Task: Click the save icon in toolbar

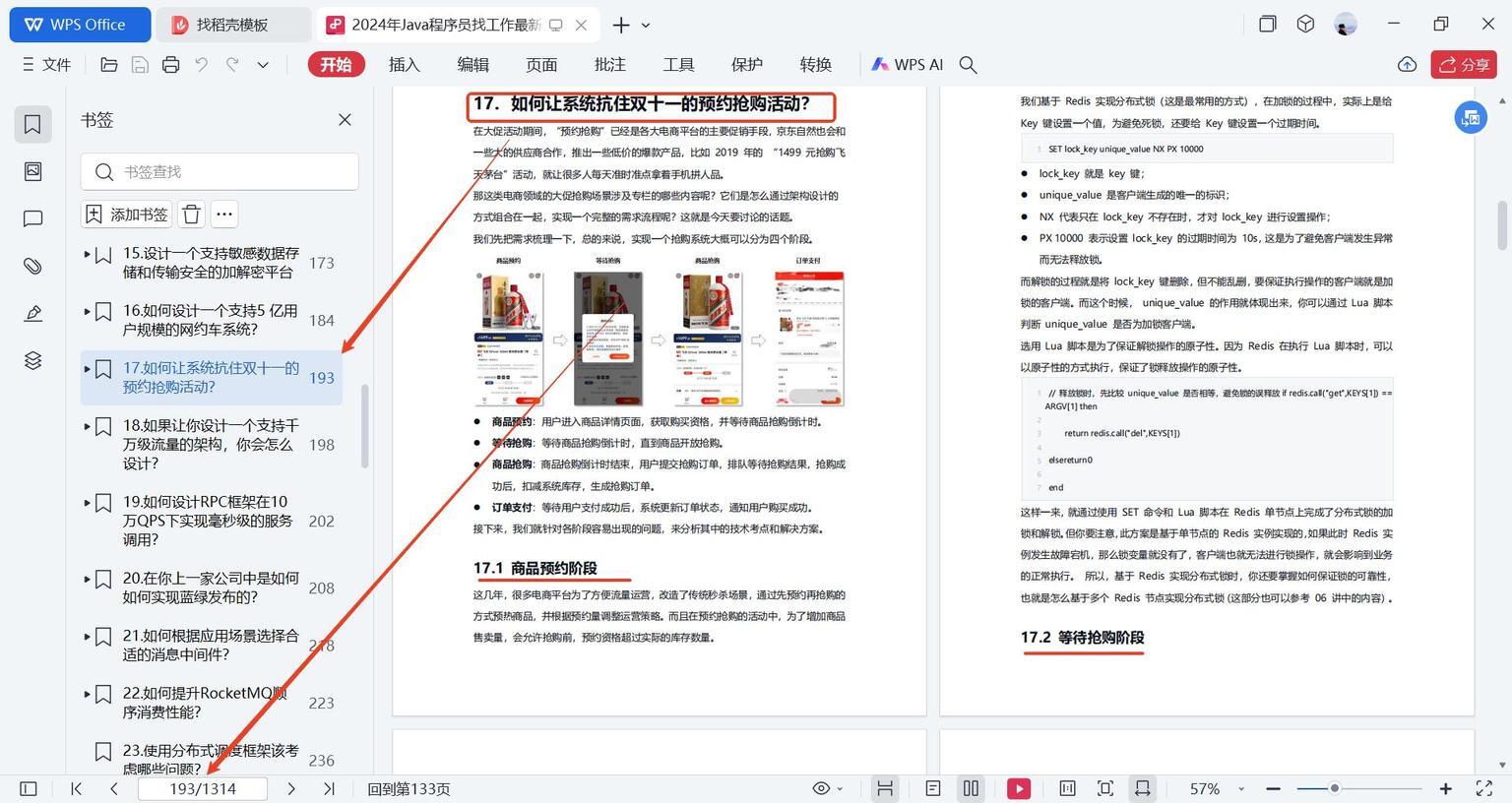Action: [x=140, y=65]
